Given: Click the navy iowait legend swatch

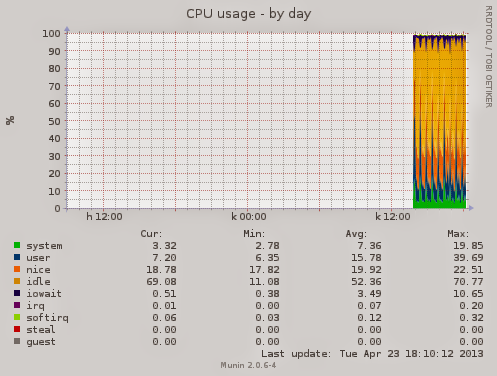Looking at the screenshot, I should point(17,293).
